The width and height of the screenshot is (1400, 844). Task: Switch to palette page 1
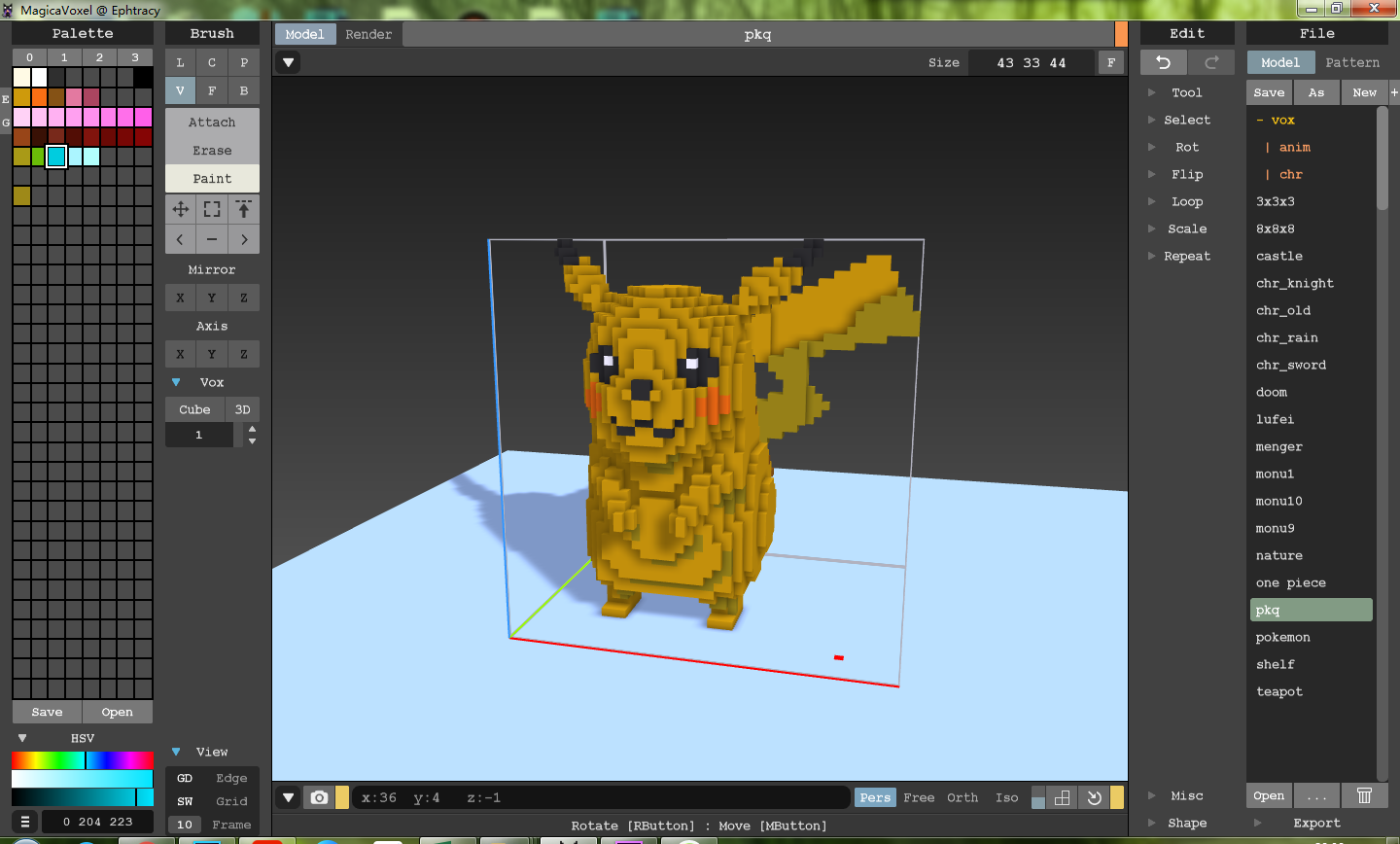[64, 57]
